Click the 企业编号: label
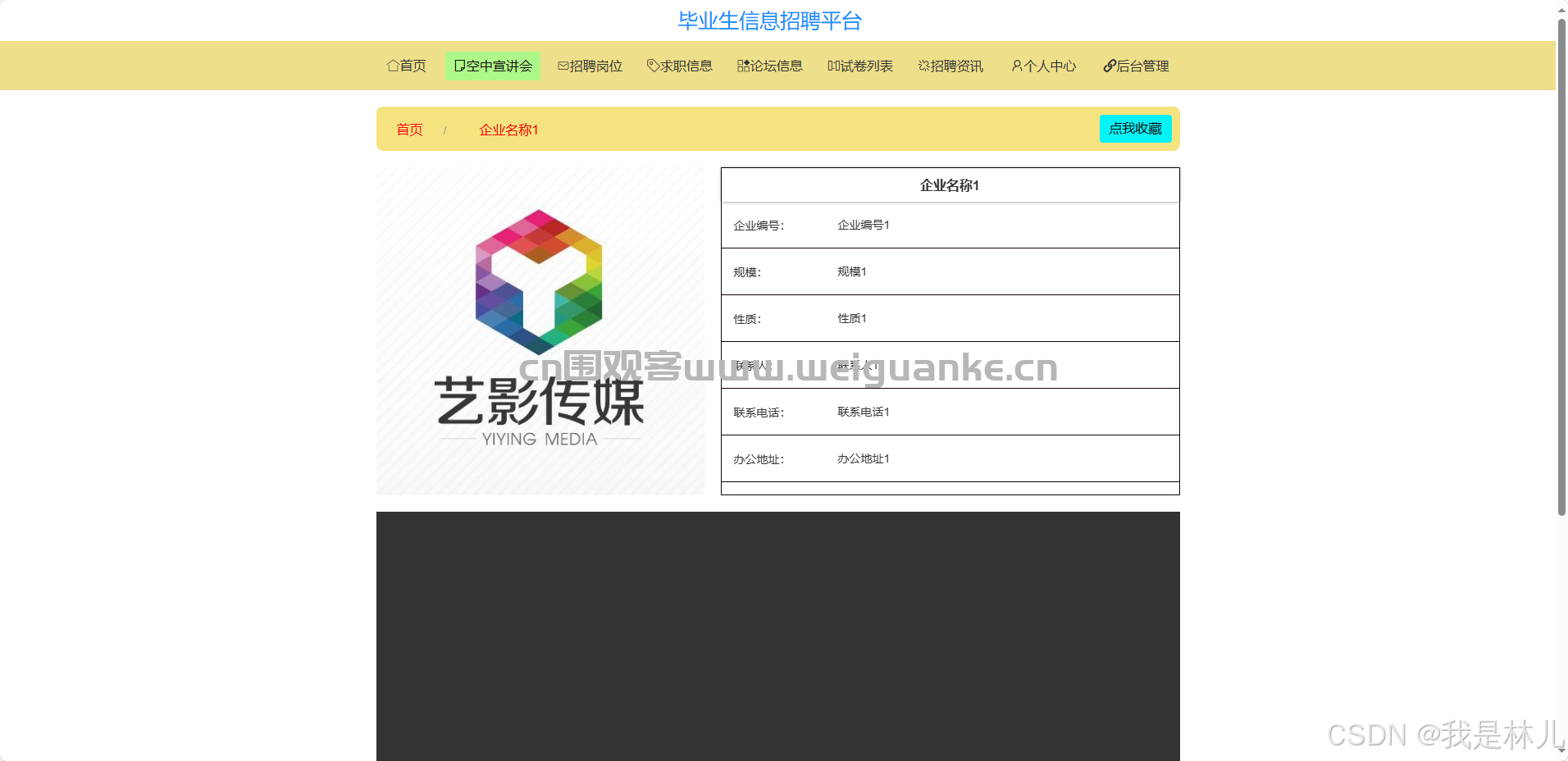This screenshot has height=761, width=1568. (759, 226)
